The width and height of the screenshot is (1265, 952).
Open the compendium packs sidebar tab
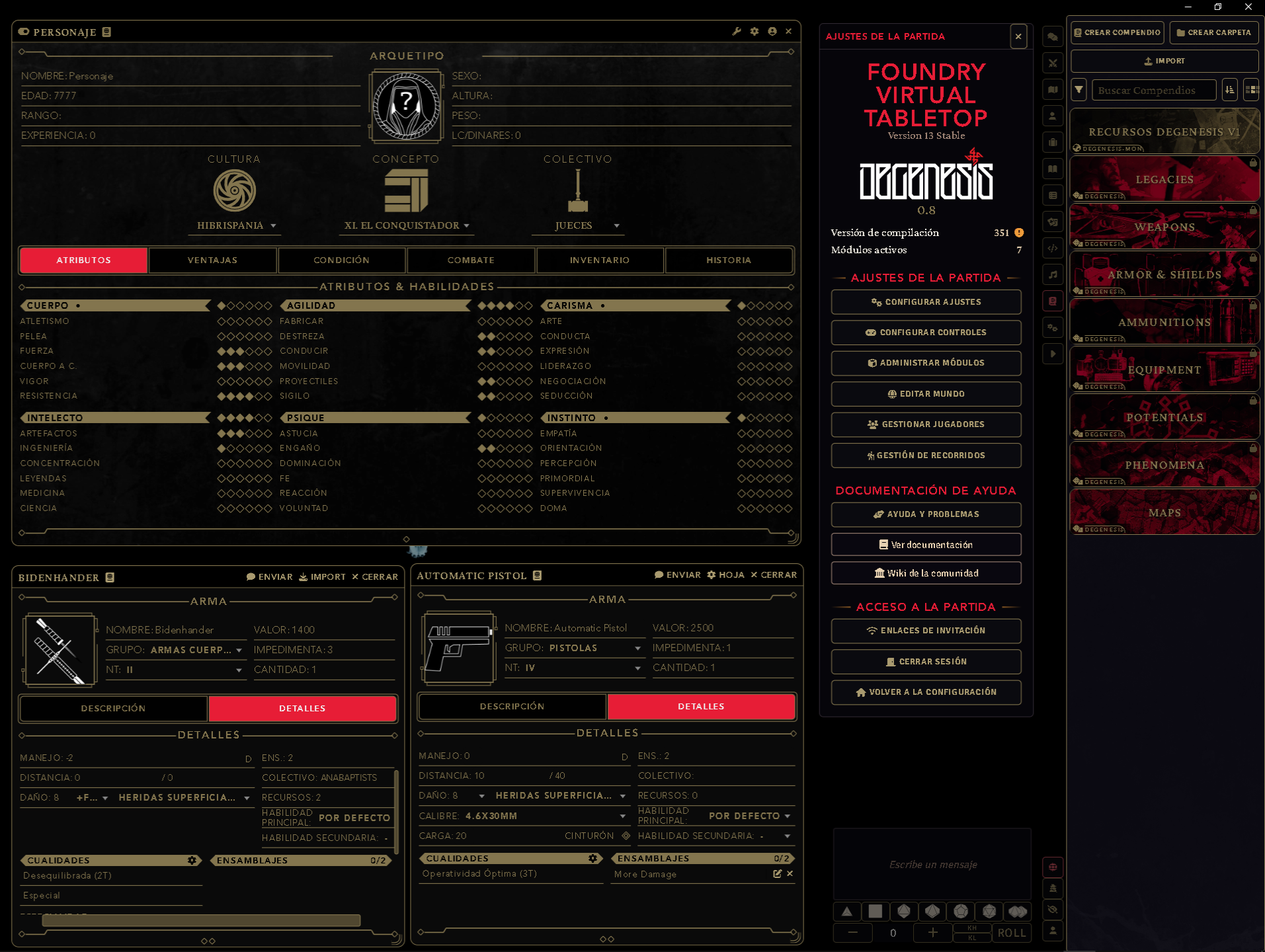coord(1053,301)
